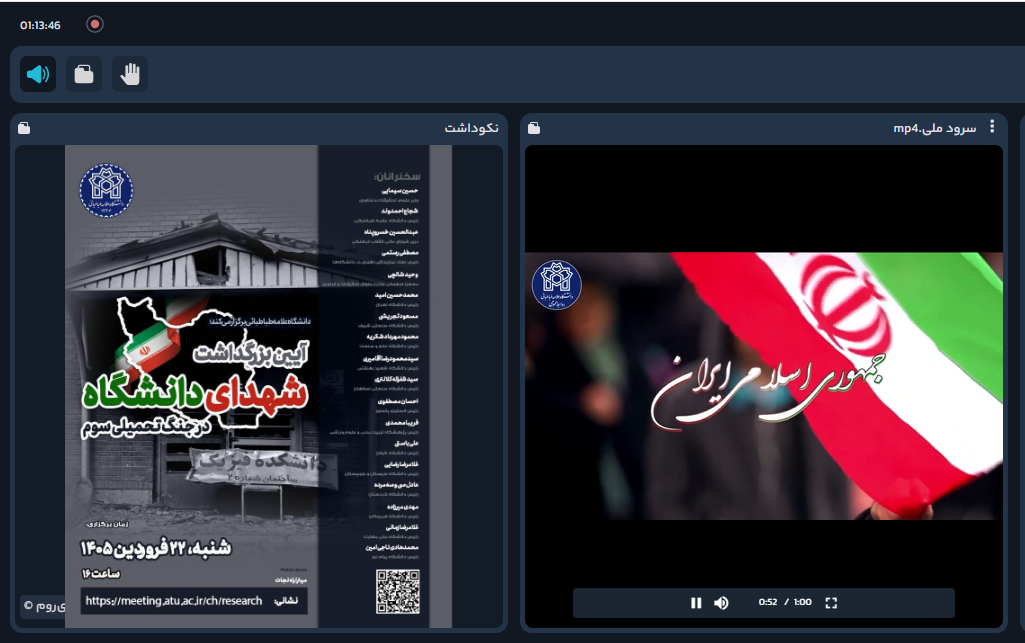
Task: Click the university logo overlay on video
Action: 556,285
